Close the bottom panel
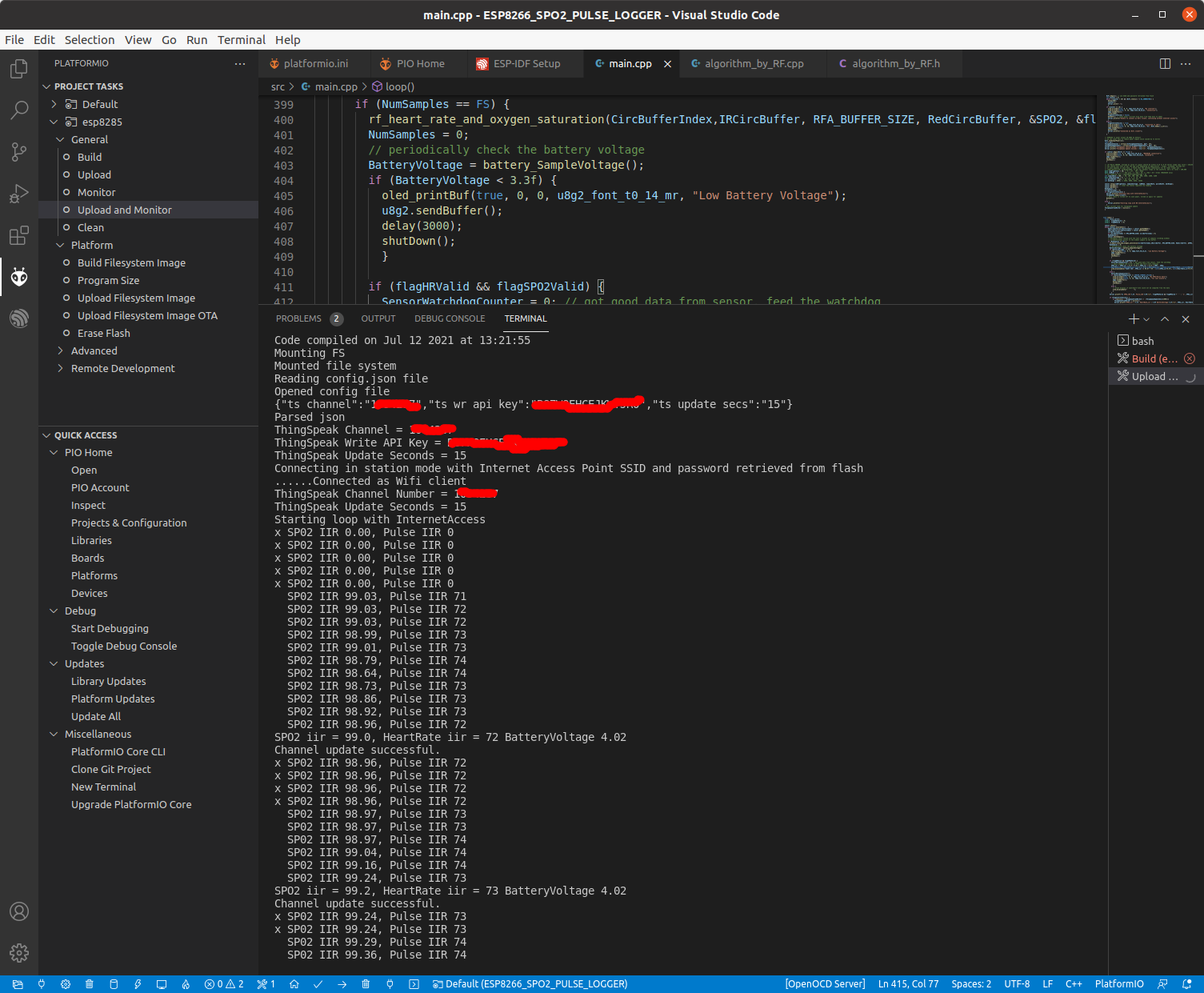Image resolution: width=1204 pixels, height=993 pixels. pos(1186,318)
